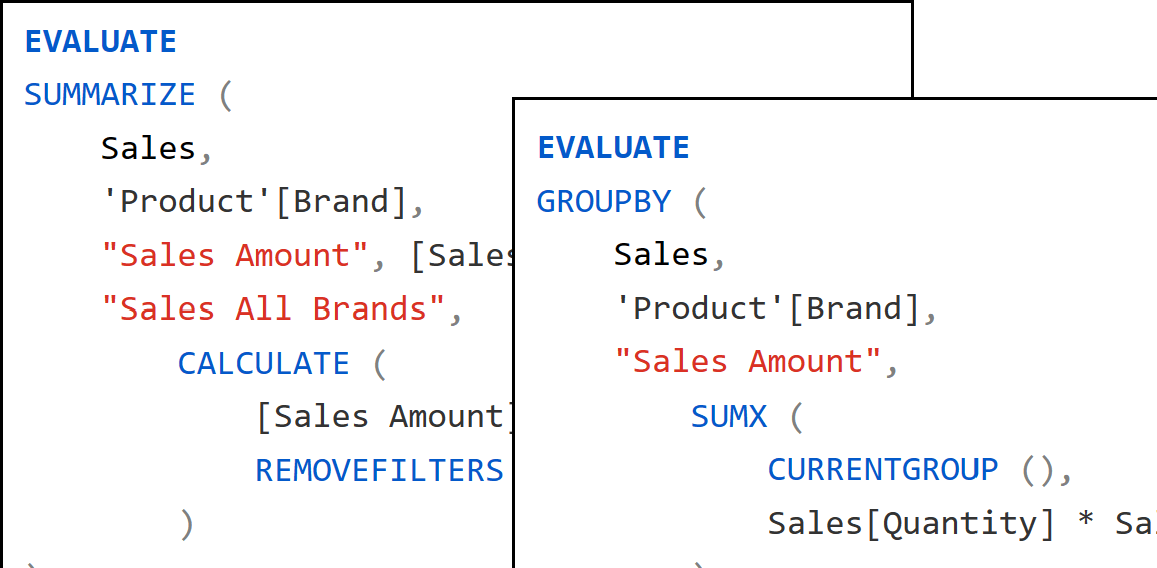The height and width of the screenshot is (568, 1157).
Task: Click opening parenthesis after SUMMARIZE
Action: [224, 96]
